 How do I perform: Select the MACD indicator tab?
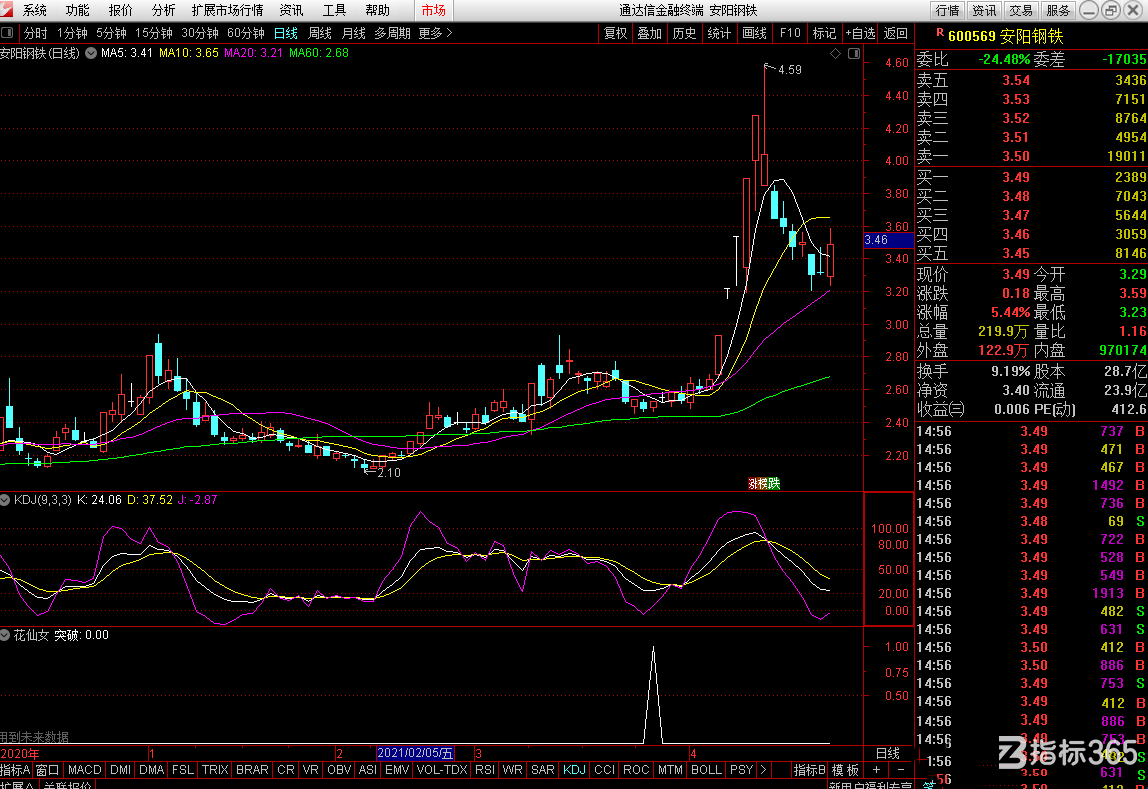84,770
